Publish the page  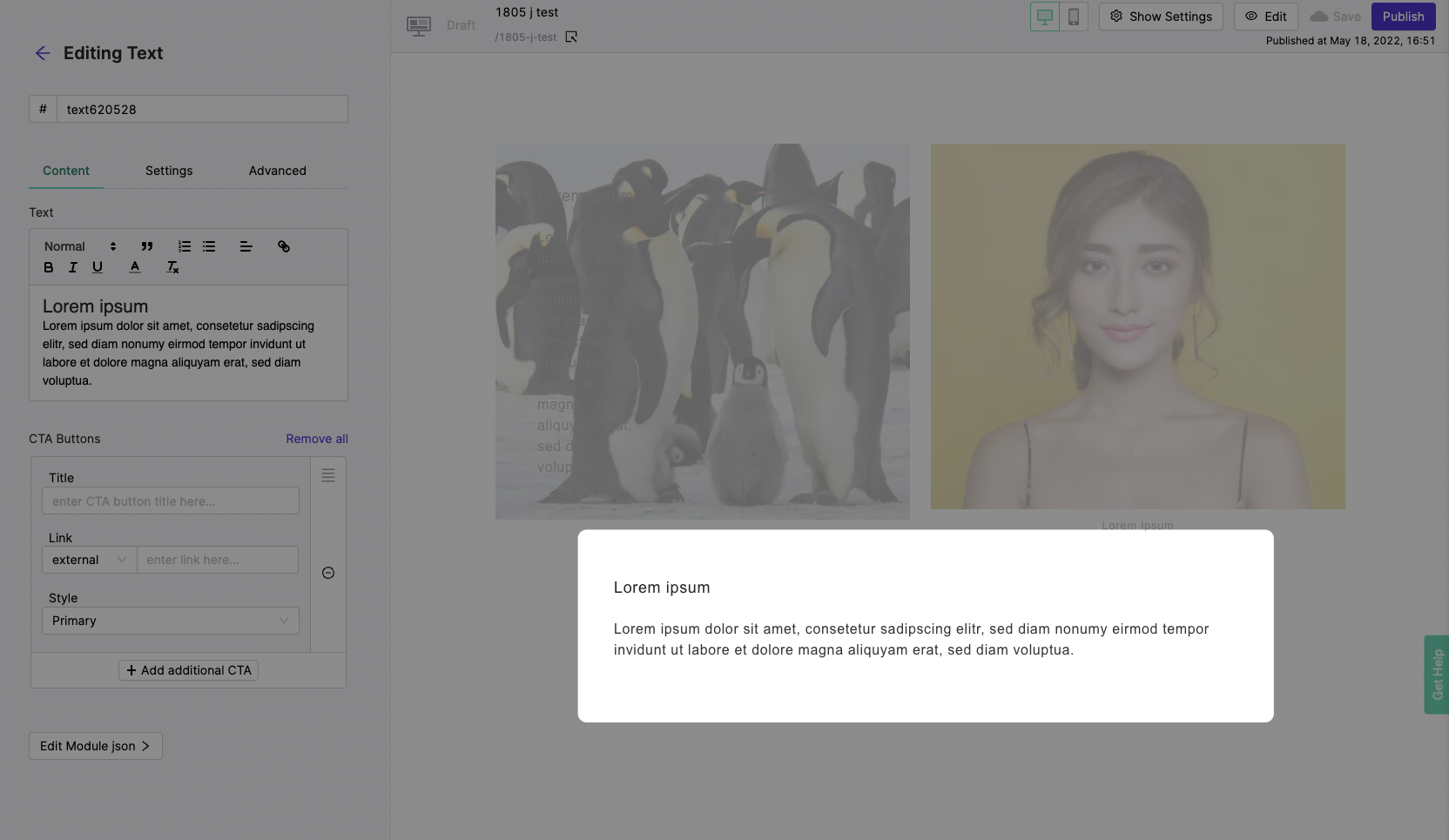(1403, 16)
